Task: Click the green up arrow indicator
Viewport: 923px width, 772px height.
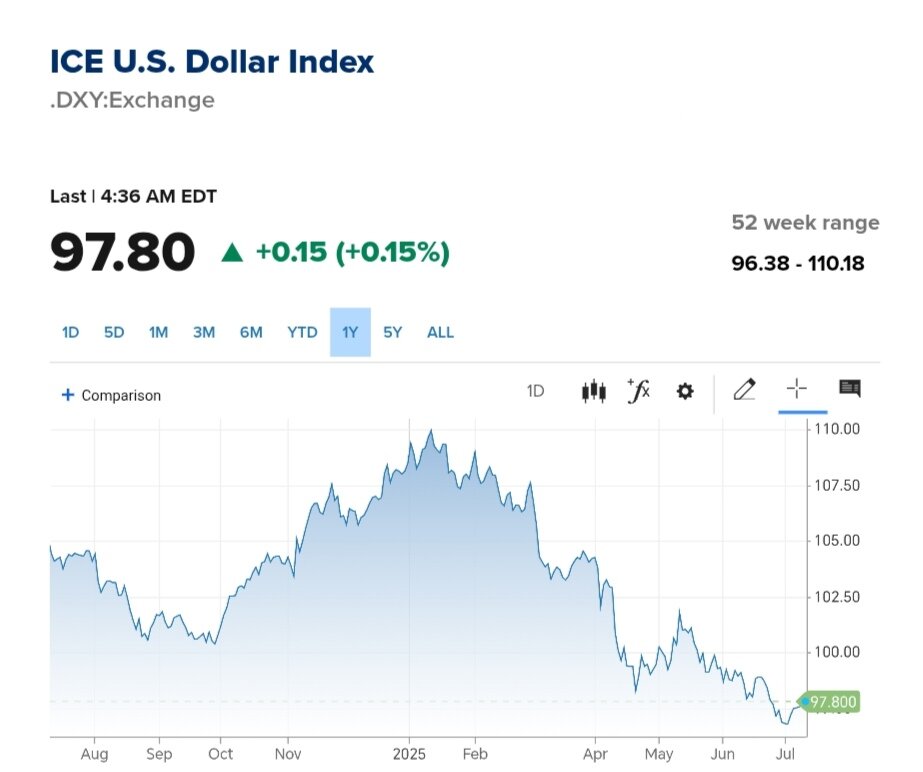Action: coord(232,252)
